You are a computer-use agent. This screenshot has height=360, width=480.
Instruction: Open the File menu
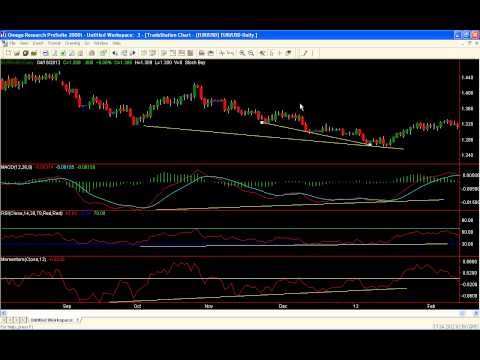[x=13, y=43]
